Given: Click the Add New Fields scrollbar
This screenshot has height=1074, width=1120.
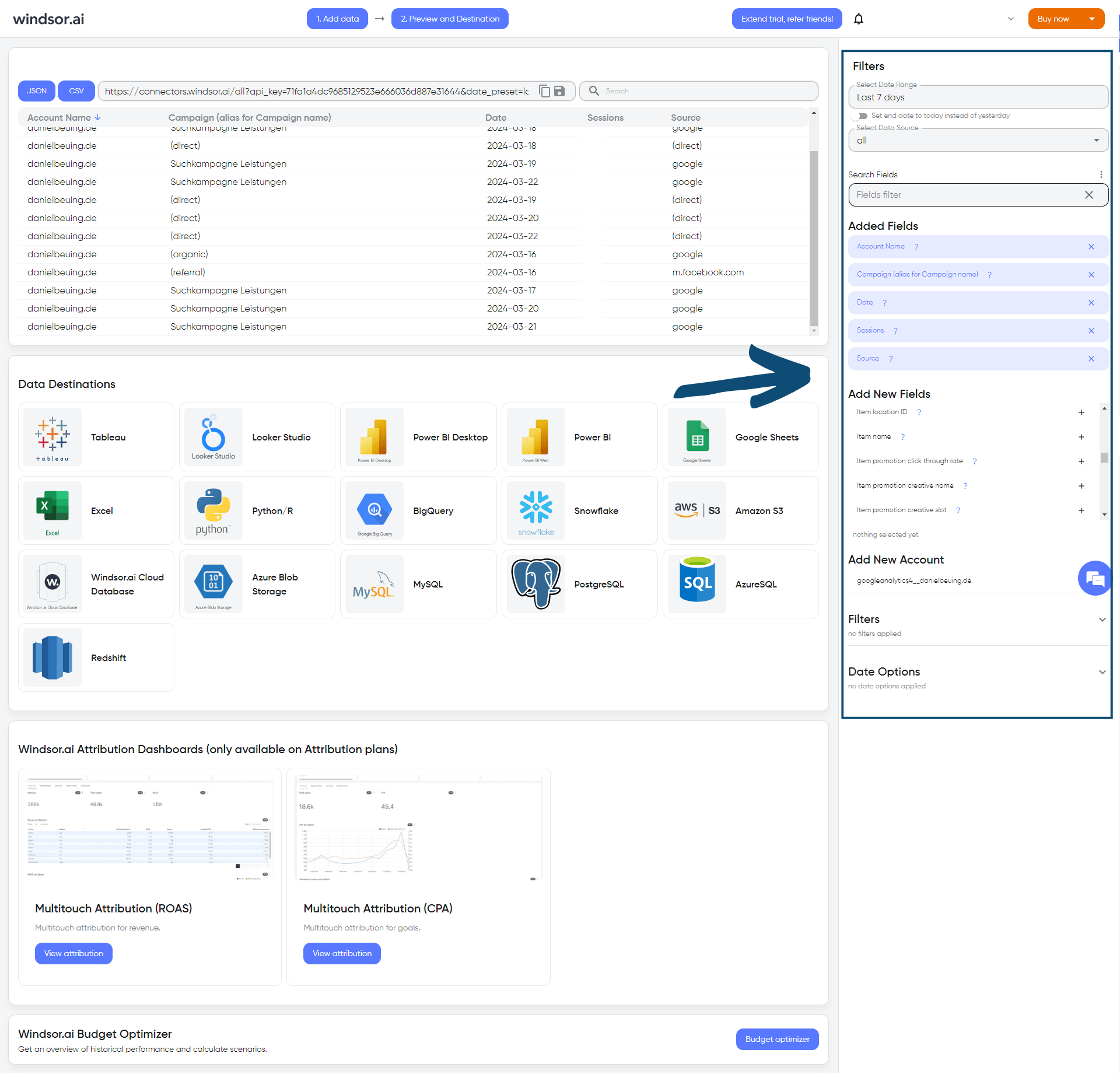Looking at the screenshot, I should point(1104,457).
